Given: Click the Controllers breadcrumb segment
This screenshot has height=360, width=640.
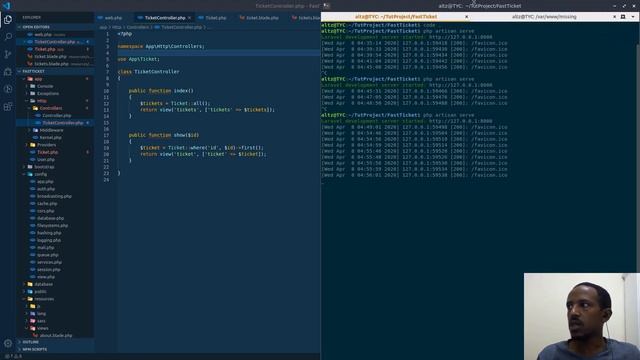Looking at the screenshot, I should click(138, 27).
